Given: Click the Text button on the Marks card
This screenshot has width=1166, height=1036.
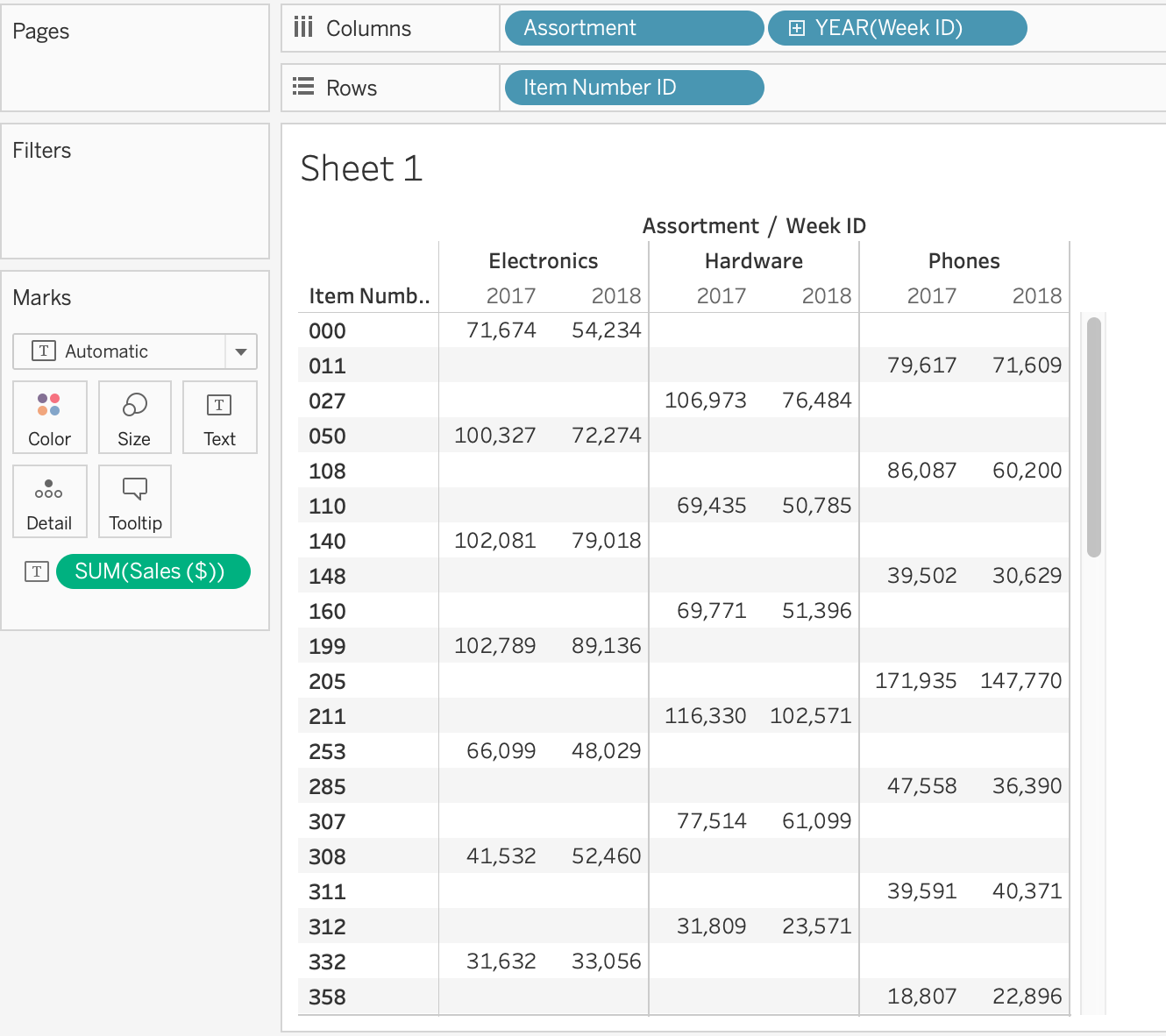Looking at the screenshot, I should click(x=219, y=417).
